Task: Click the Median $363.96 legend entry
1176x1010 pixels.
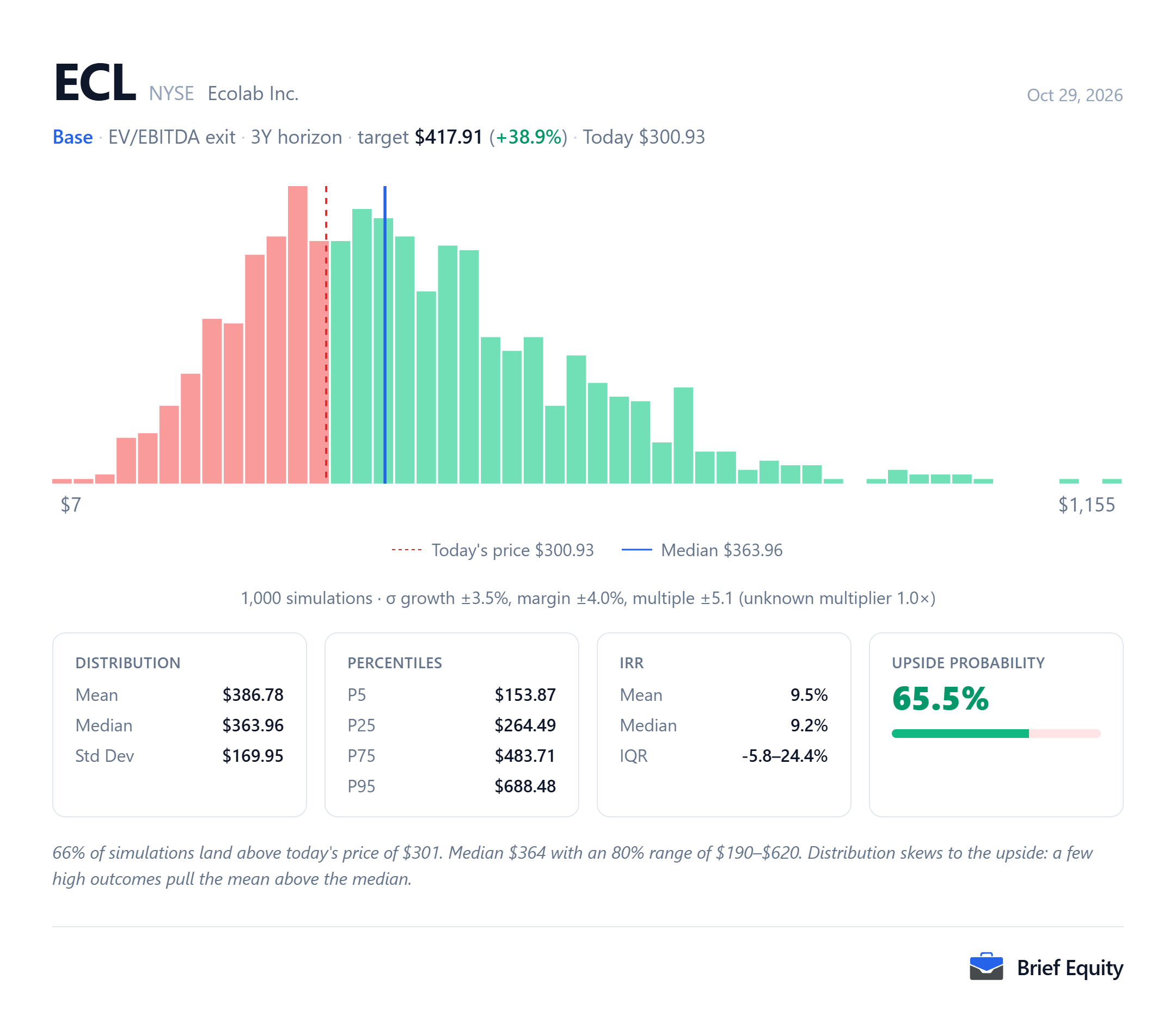Action: tap(702, 550)
